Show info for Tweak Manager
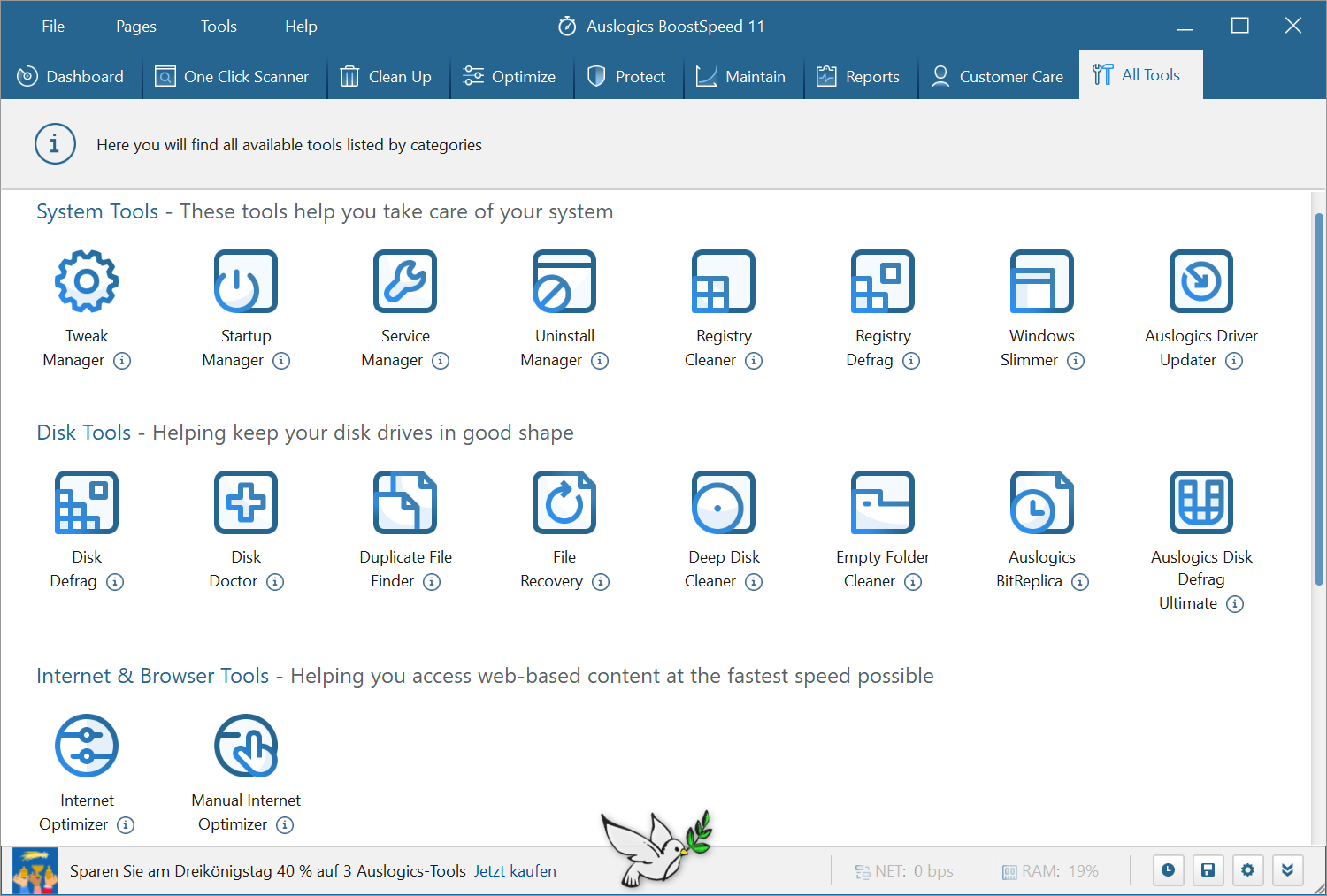Viewport: 1327px width, 896px height. 122,361
